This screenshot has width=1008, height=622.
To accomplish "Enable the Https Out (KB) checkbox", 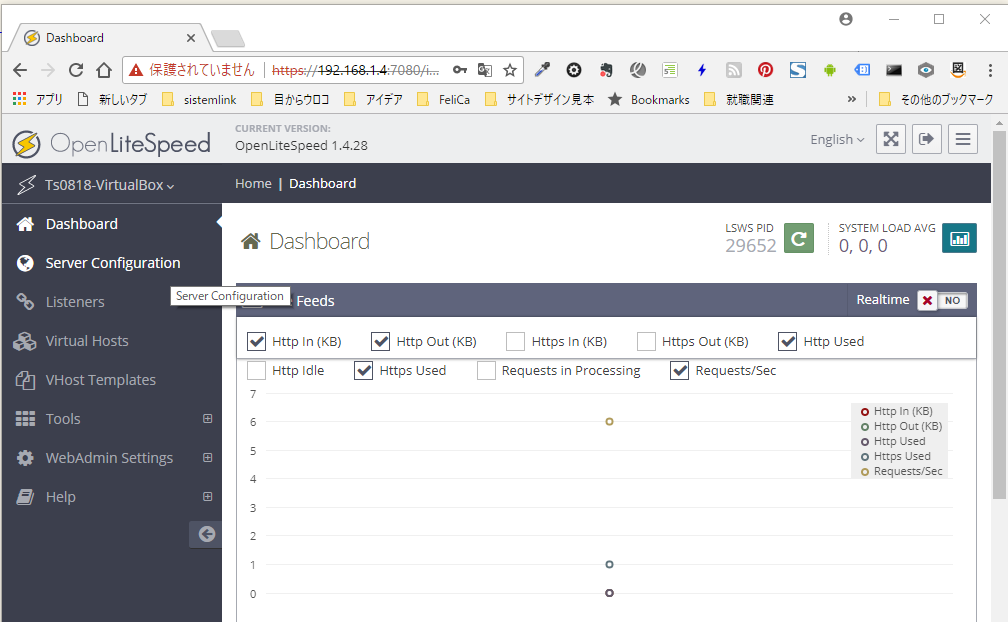I will (x=646, y=341).
